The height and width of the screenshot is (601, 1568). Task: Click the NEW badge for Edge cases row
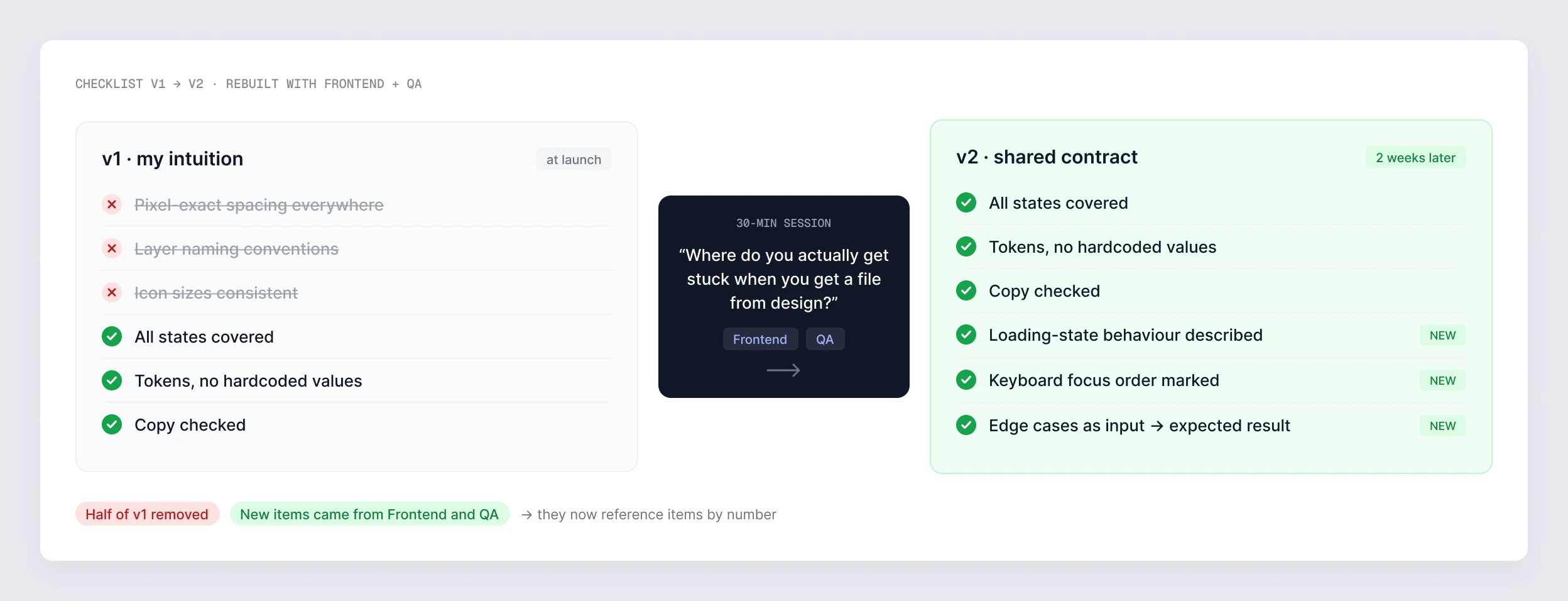[x=1442, y=426]
